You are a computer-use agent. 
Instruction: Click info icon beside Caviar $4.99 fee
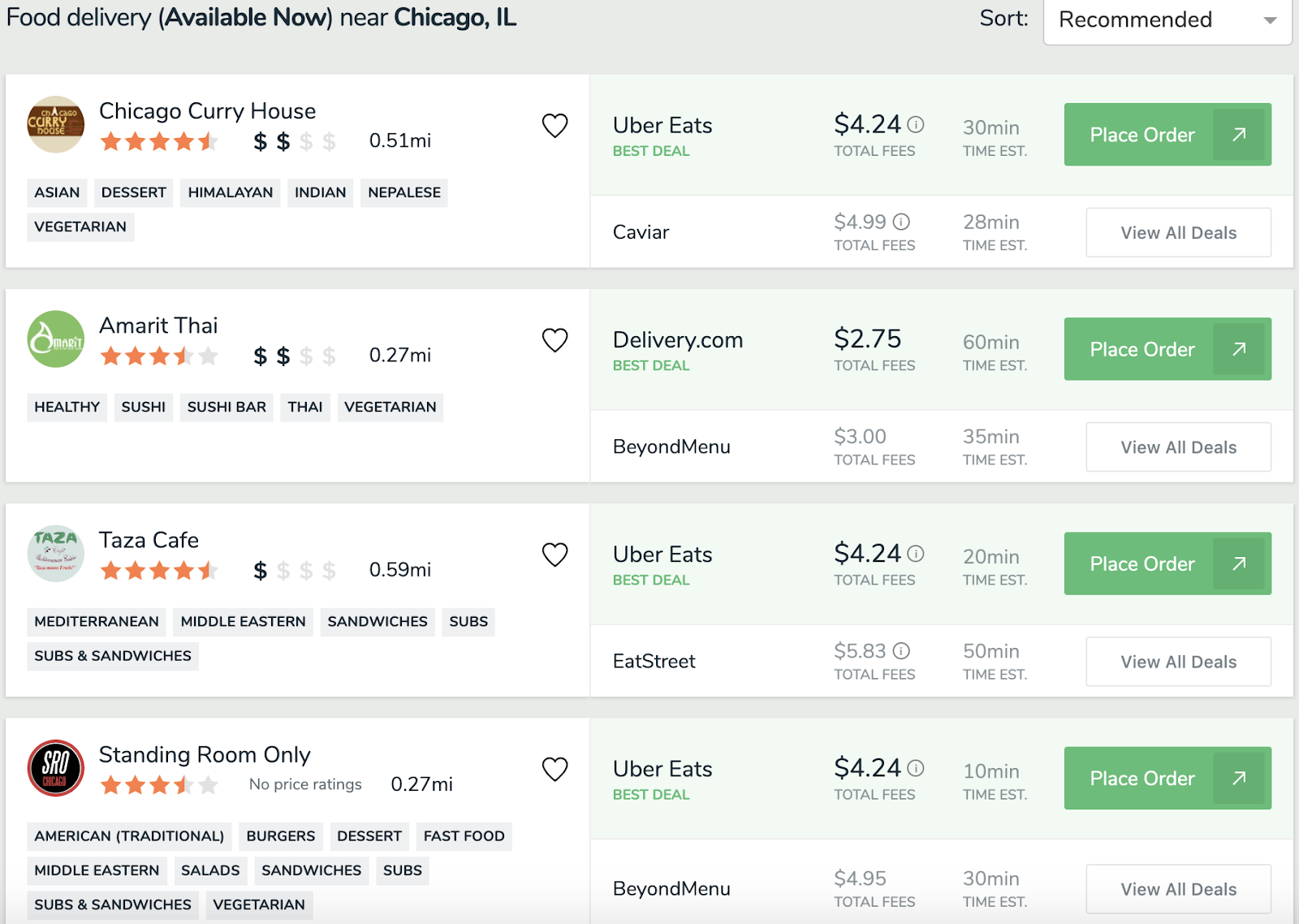901,222
